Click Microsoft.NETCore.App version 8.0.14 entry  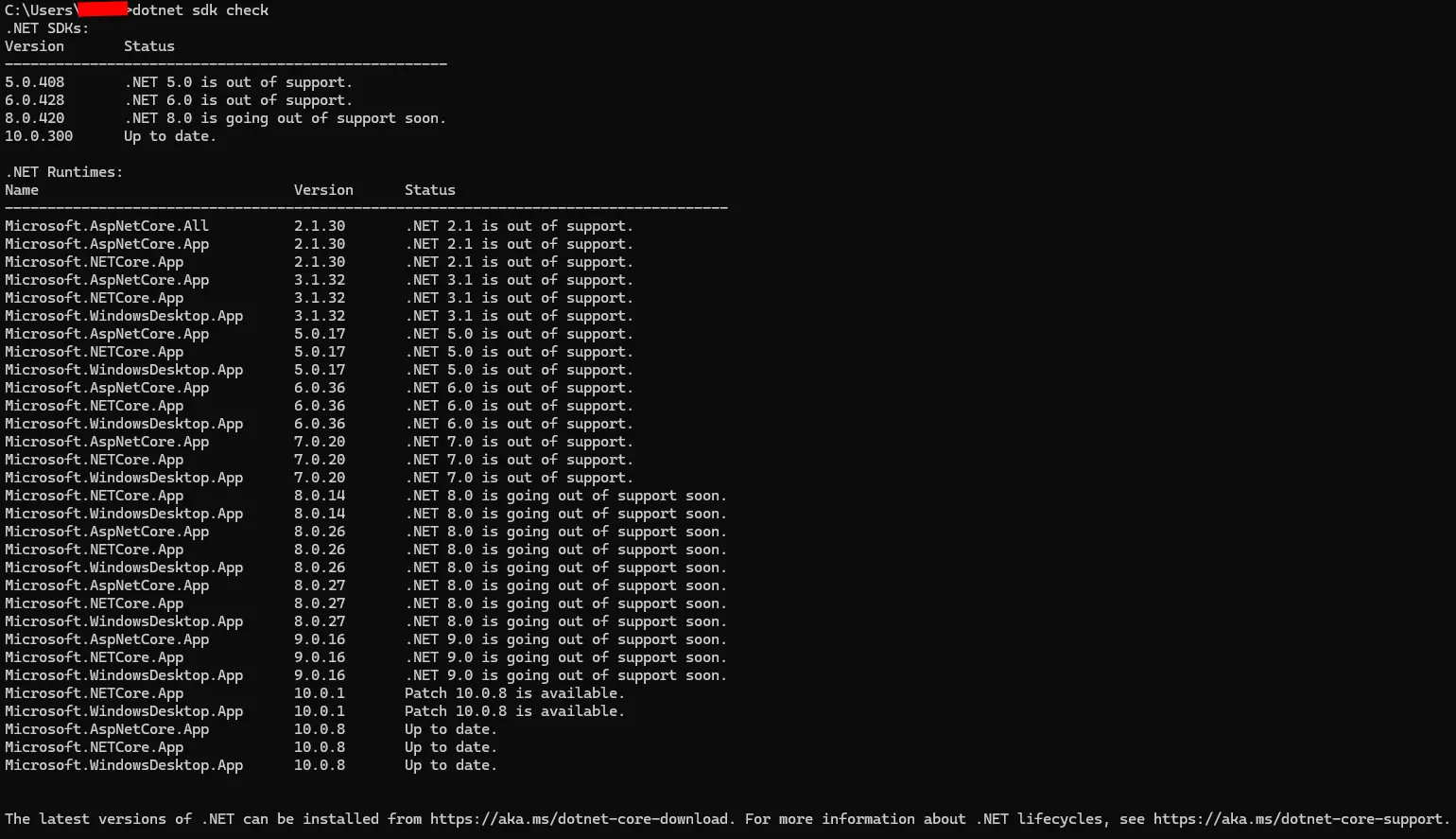(x=320, y=496)
